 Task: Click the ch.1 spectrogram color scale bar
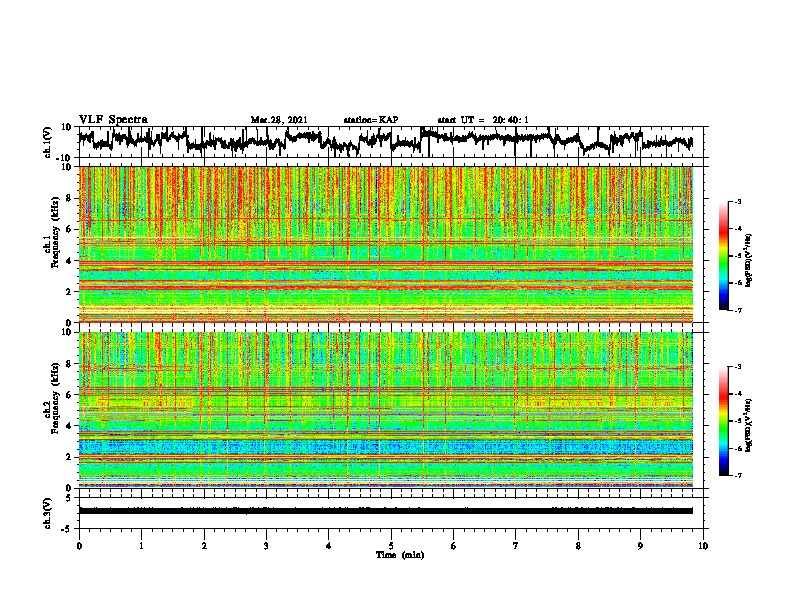click(724, 256)
